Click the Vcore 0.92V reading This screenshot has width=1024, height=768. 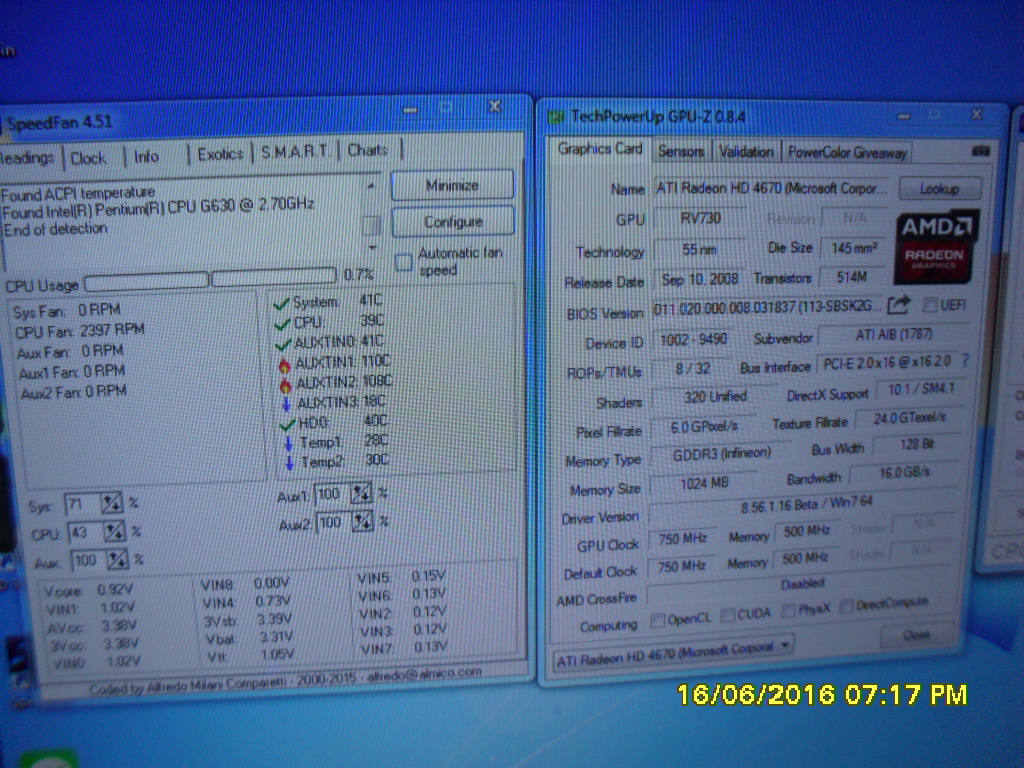coord(88,590)
